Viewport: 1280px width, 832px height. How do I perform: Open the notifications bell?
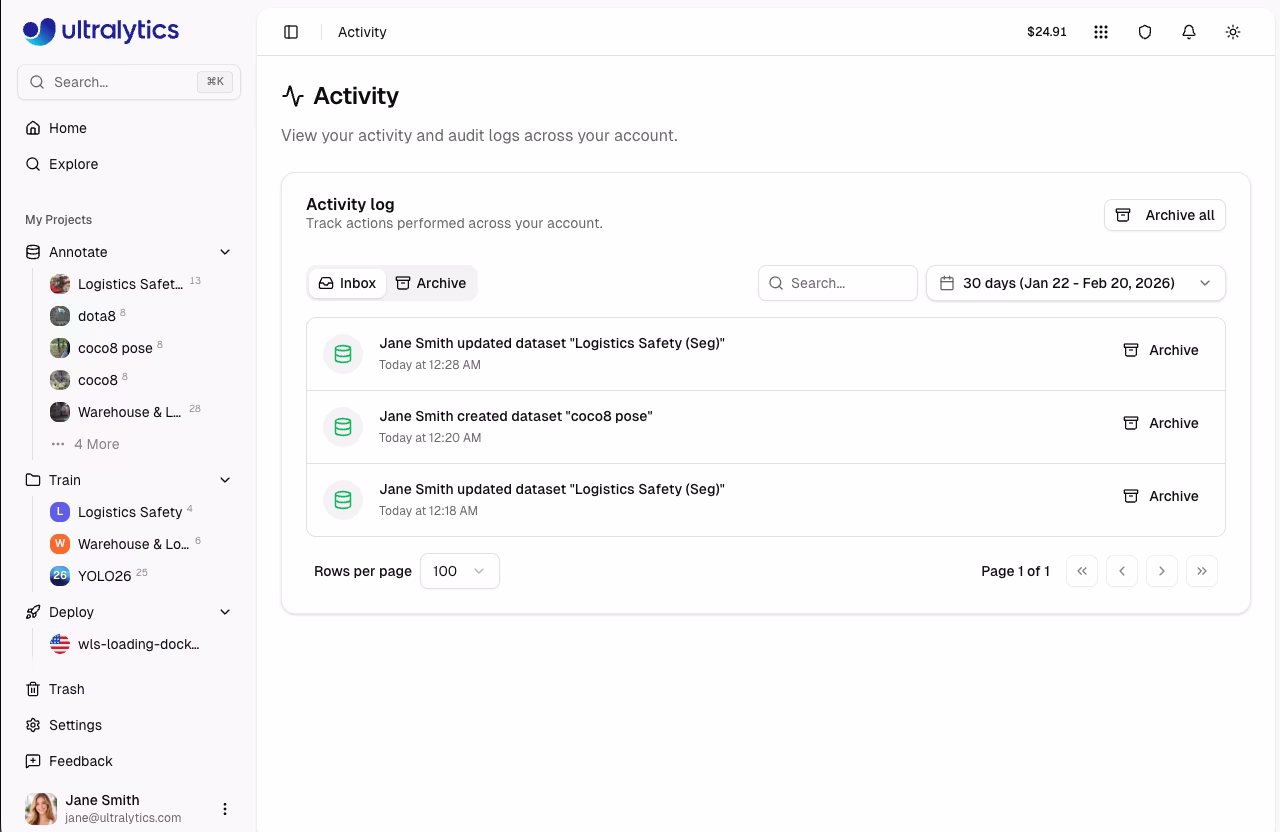(x=1189, y=32)
